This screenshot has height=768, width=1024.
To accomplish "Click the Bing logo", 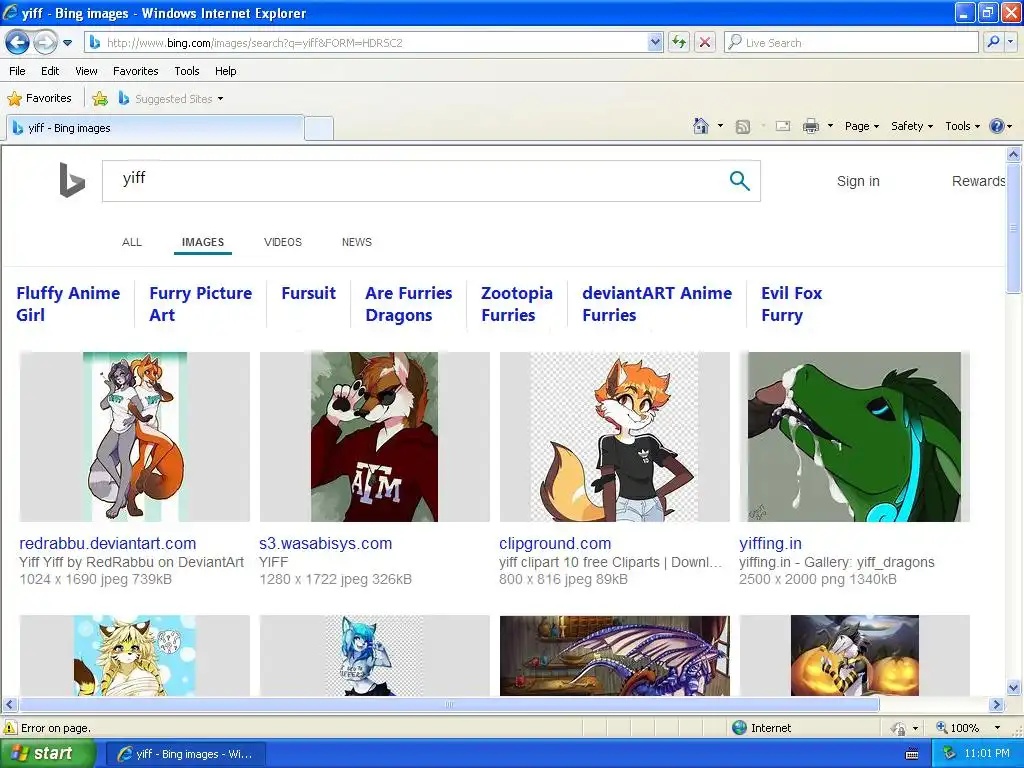I will tap(72, 180).
